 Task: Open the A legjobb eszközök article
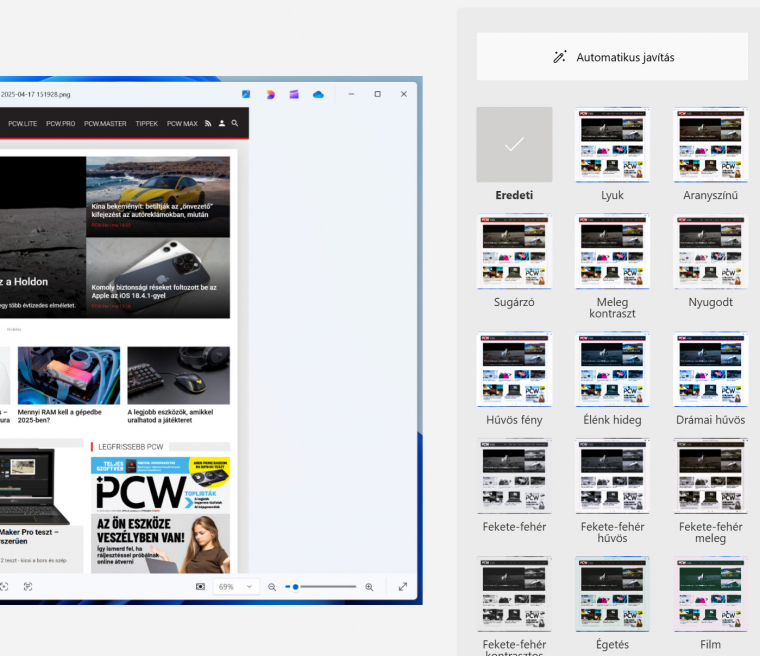tap(170, 416)
